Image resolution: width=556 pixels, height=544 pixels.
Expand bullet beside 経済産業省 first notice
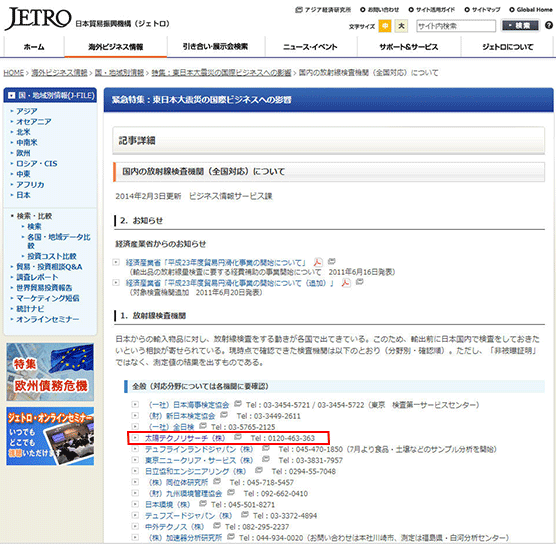tap(116, 262)
